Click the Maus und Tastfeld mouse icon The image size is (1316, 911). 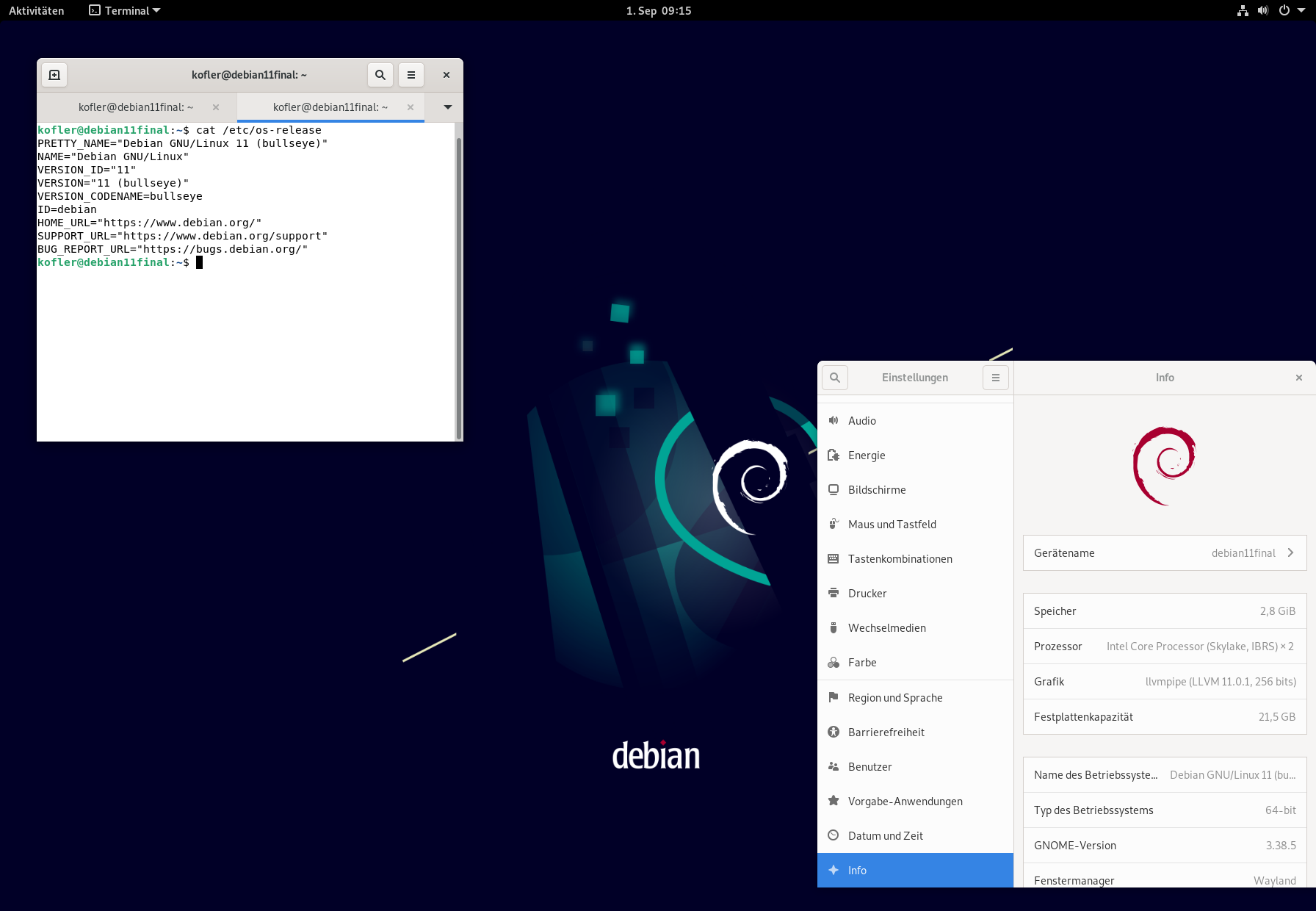click(x=834, y=524)
